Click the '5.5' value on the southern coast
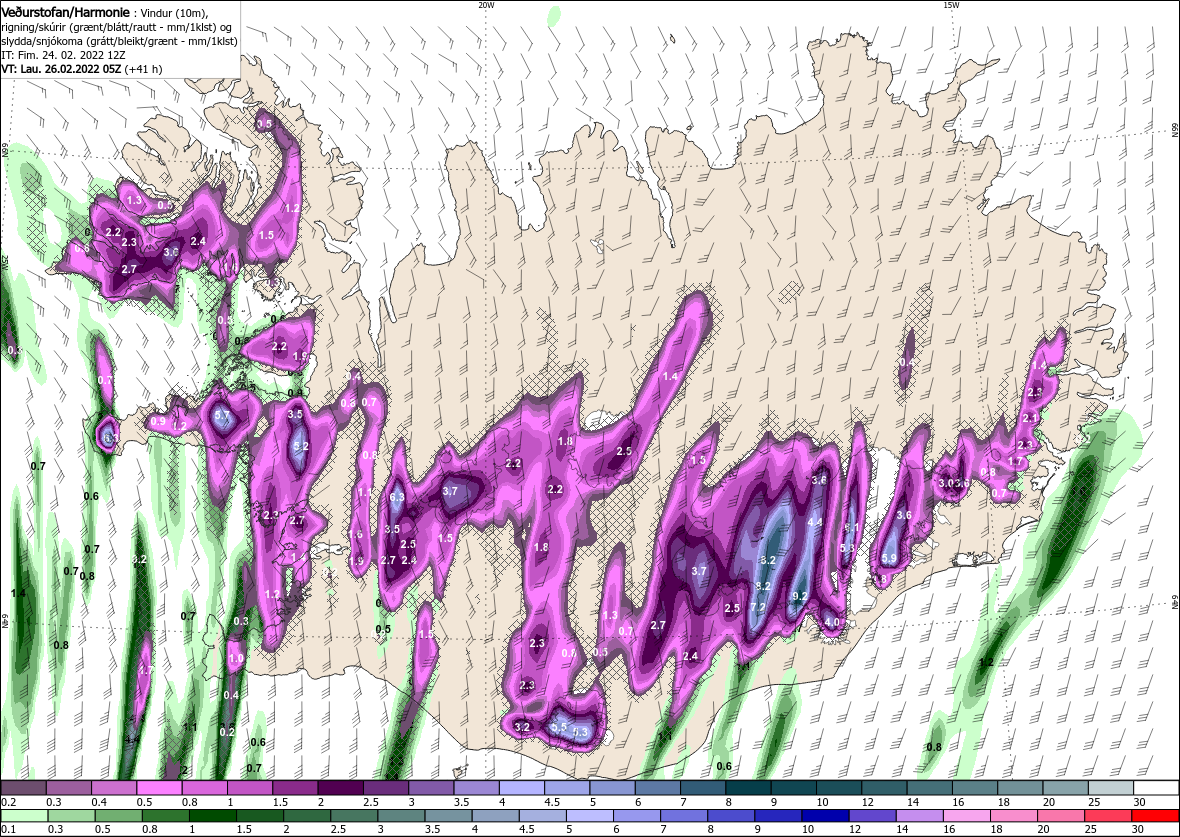 [558, 727]
